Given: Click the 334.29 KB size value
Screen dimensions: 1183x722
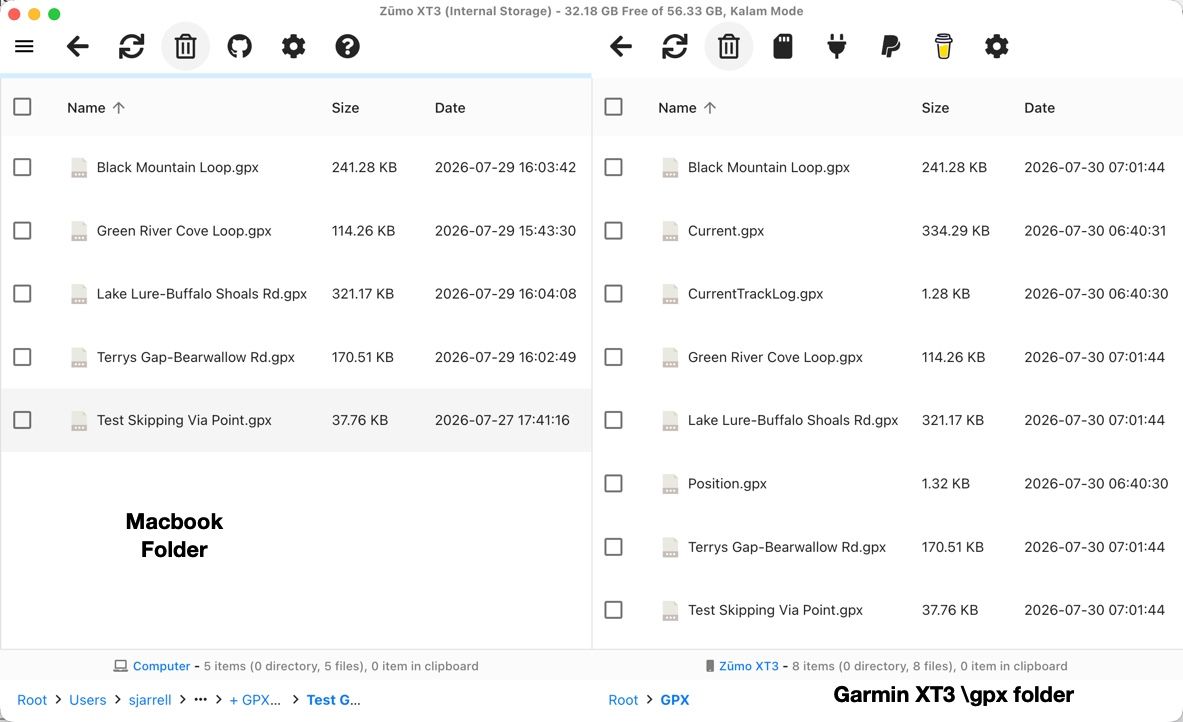Looking at the screenshot, I should click(955, 231).
